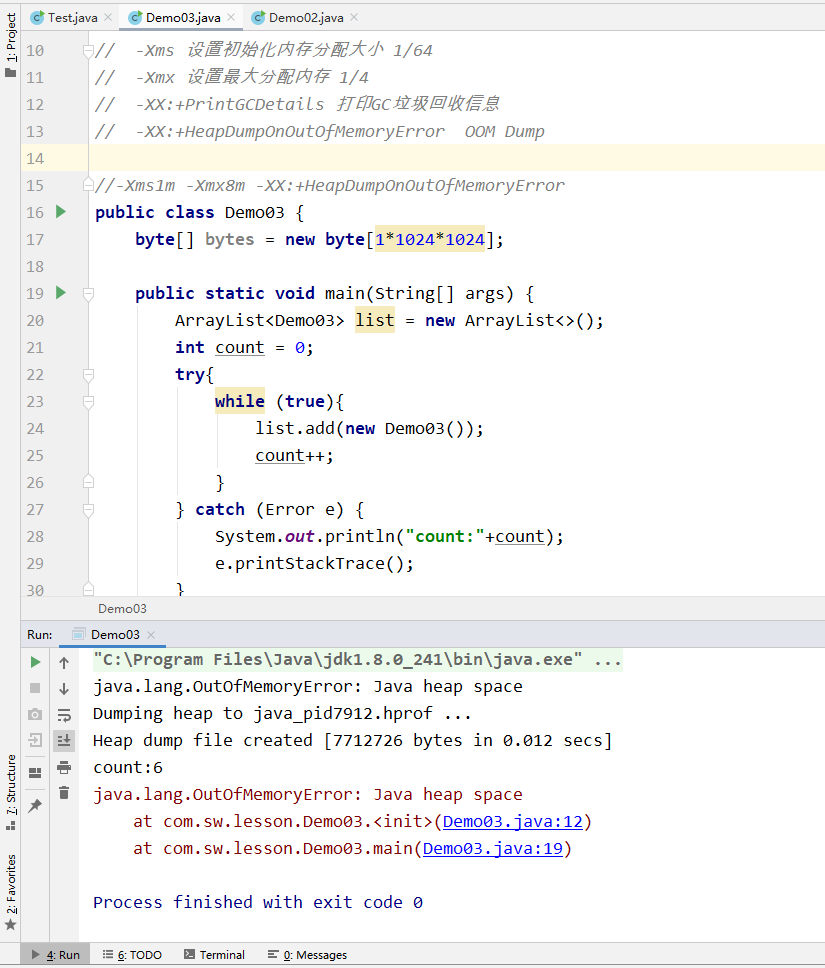Click while keyword on line 23

[x=240, y=401]
